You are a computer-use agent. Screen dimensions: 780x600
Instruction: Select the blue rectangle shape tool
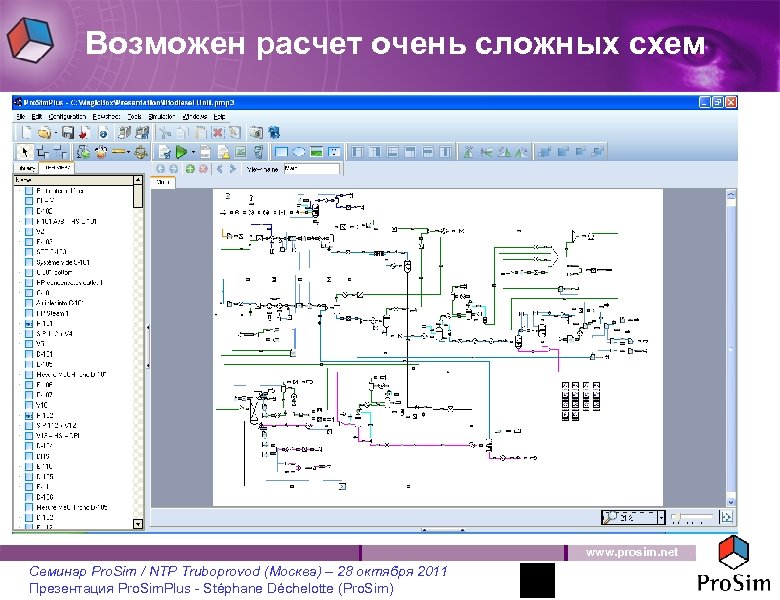282,152
